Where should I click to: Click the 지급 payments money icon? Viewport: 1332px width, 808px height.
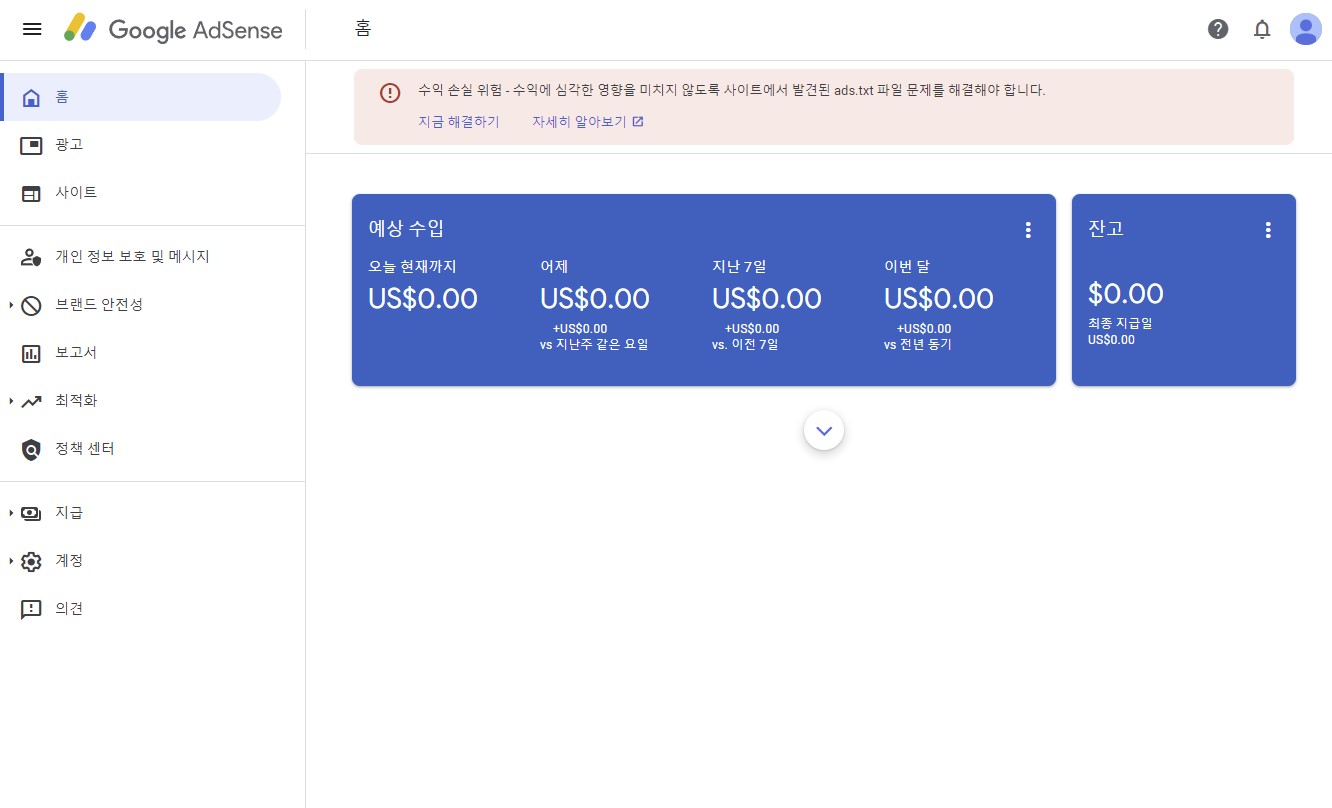[31, 513]
